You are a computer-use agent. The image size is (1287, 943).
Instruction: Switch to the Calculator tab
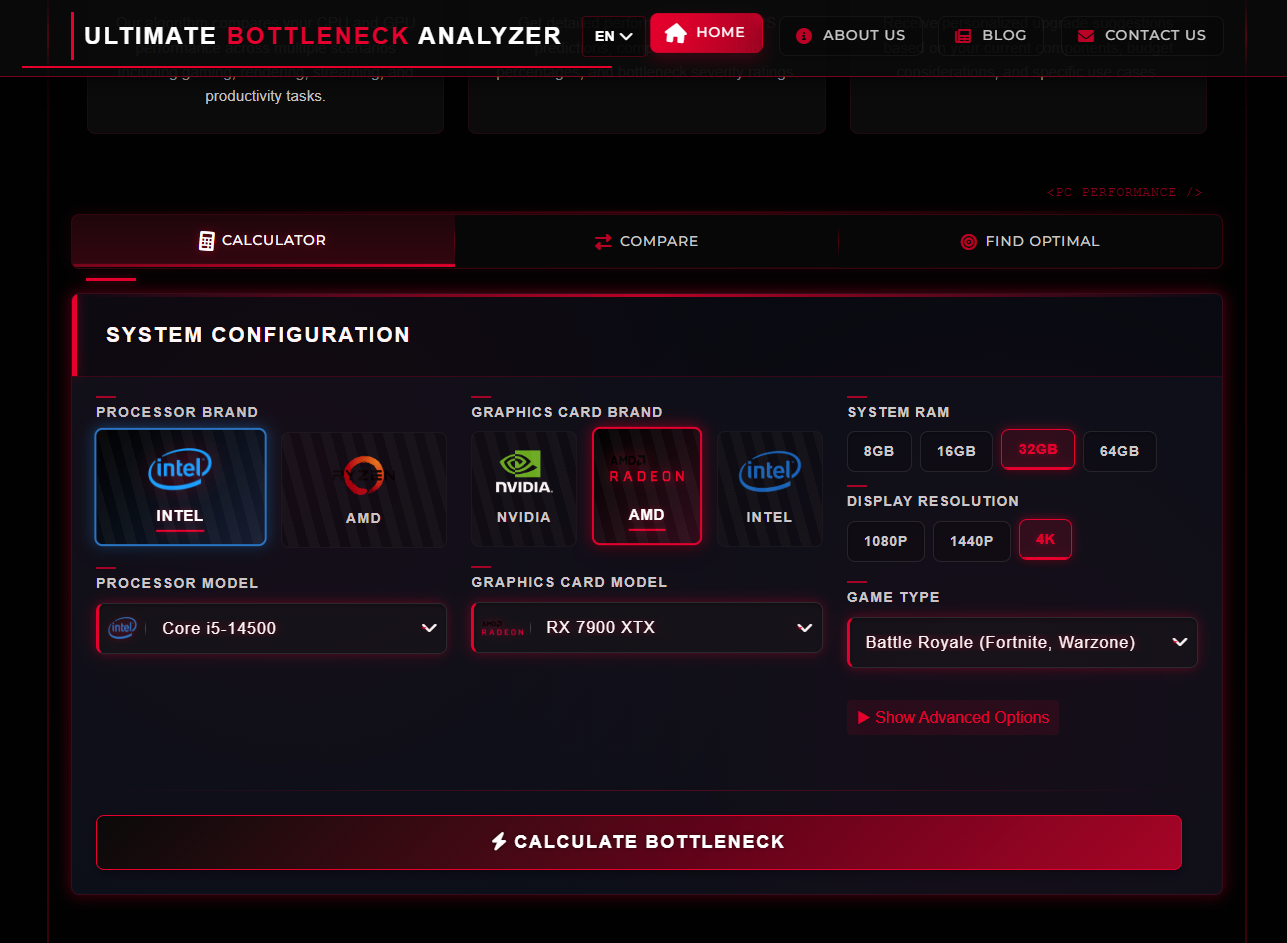click(263, 240)
